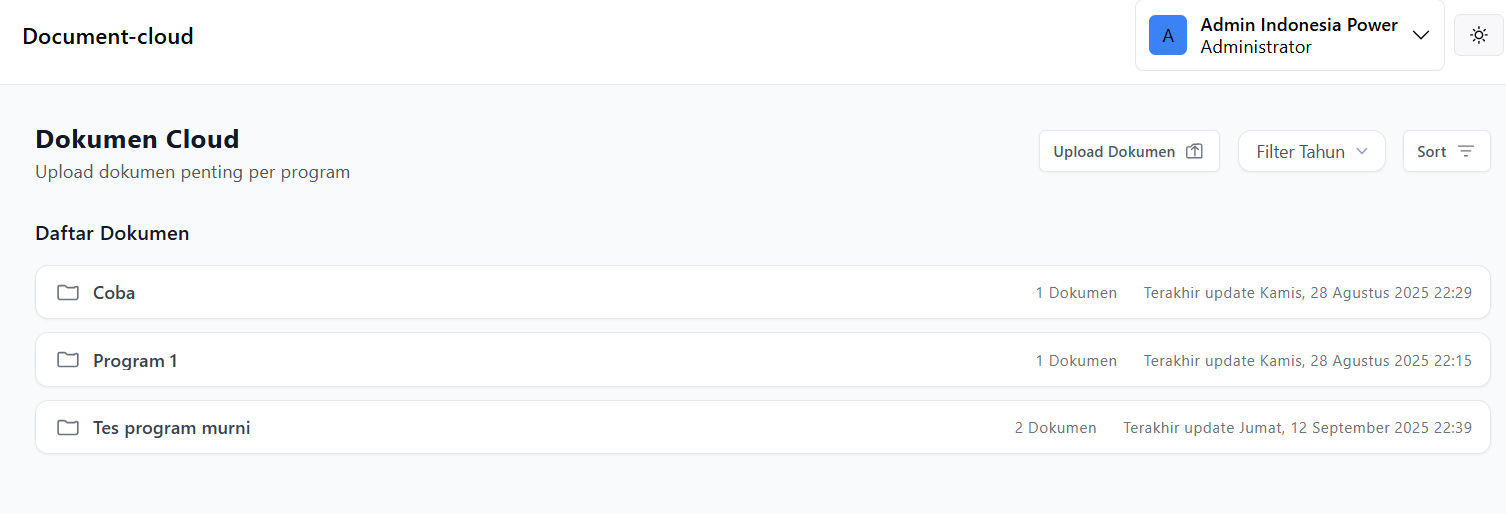Open the Filter Tahun dropdown

coord(1311,152)
